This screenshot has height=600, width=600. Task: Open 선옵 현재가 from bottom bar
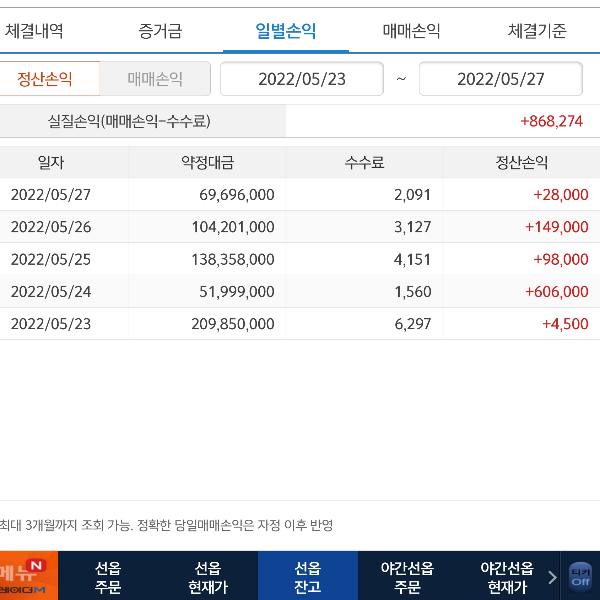pyautogui.click(x=208, y=577)
